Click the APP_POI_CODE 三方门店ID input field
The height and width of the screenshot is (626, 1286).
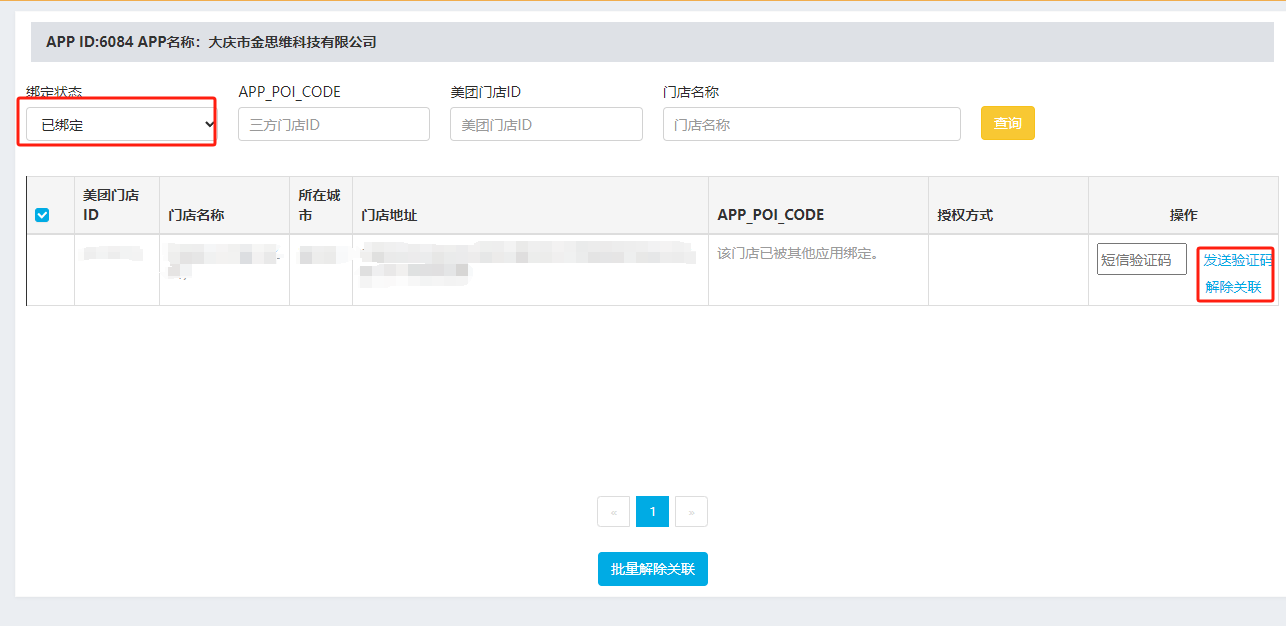(333, 125)
